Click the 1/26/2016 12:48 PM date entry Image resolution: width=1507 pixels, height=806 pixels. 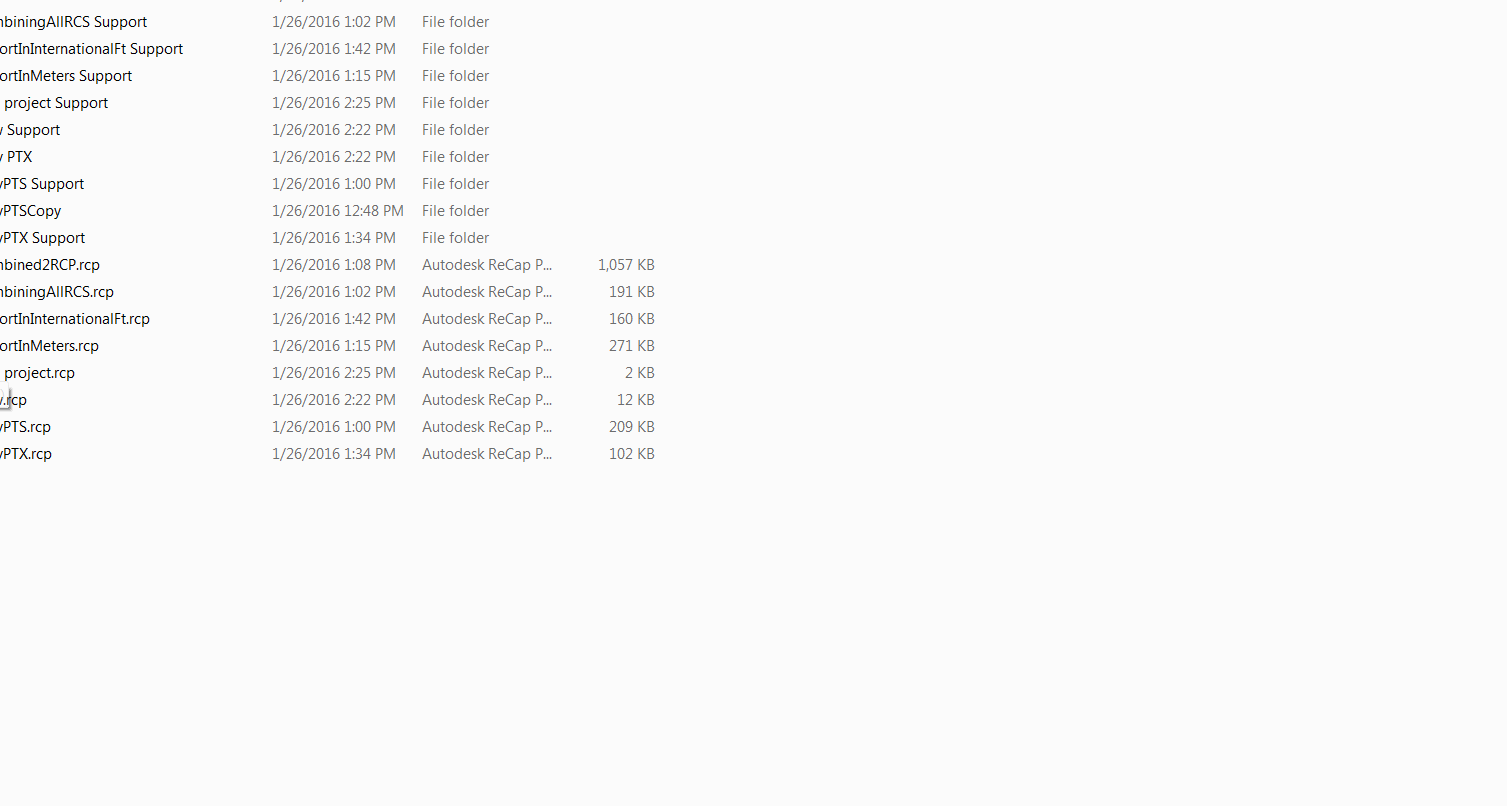point(338,211)
